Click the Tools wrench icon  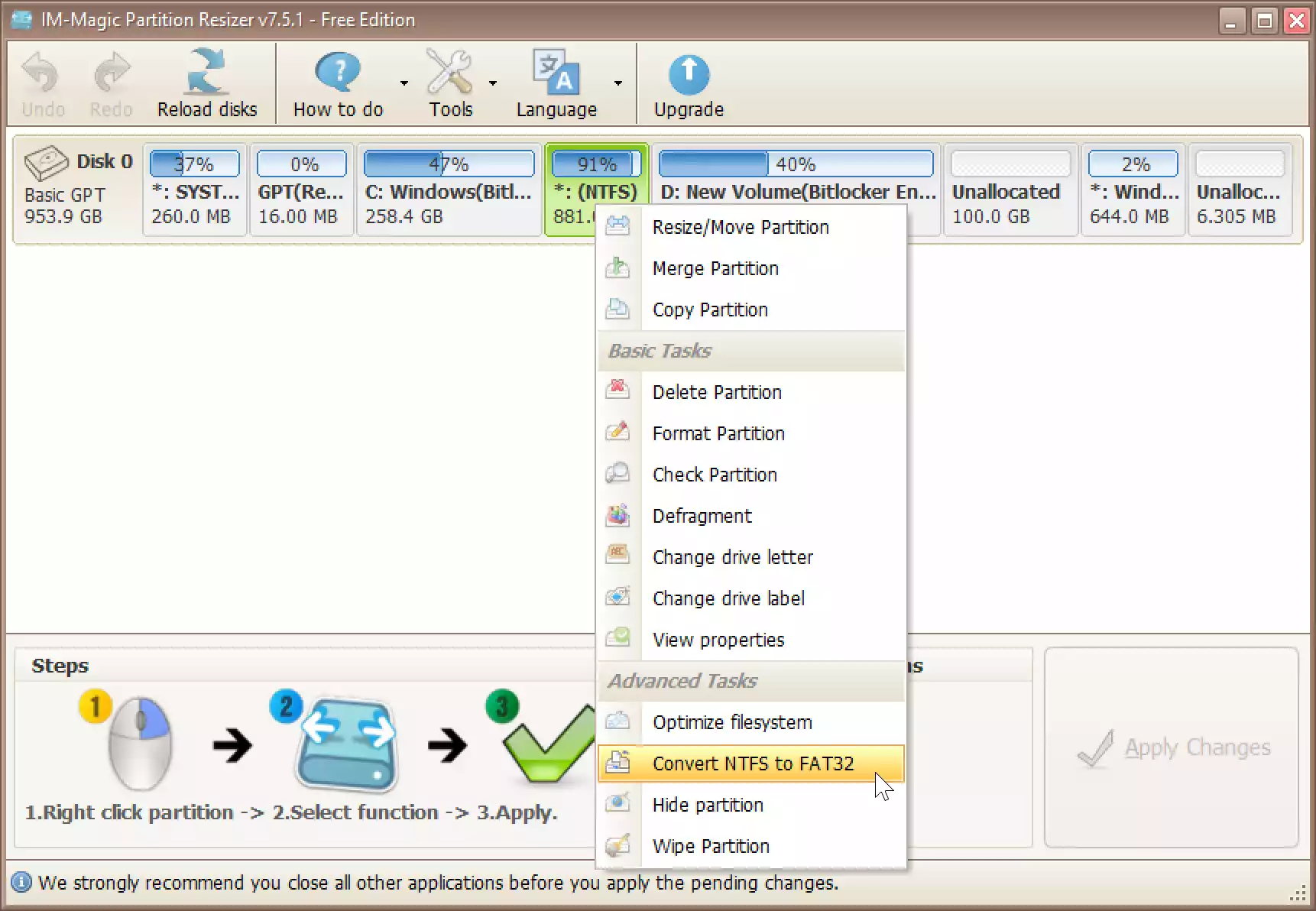(450, 73)
